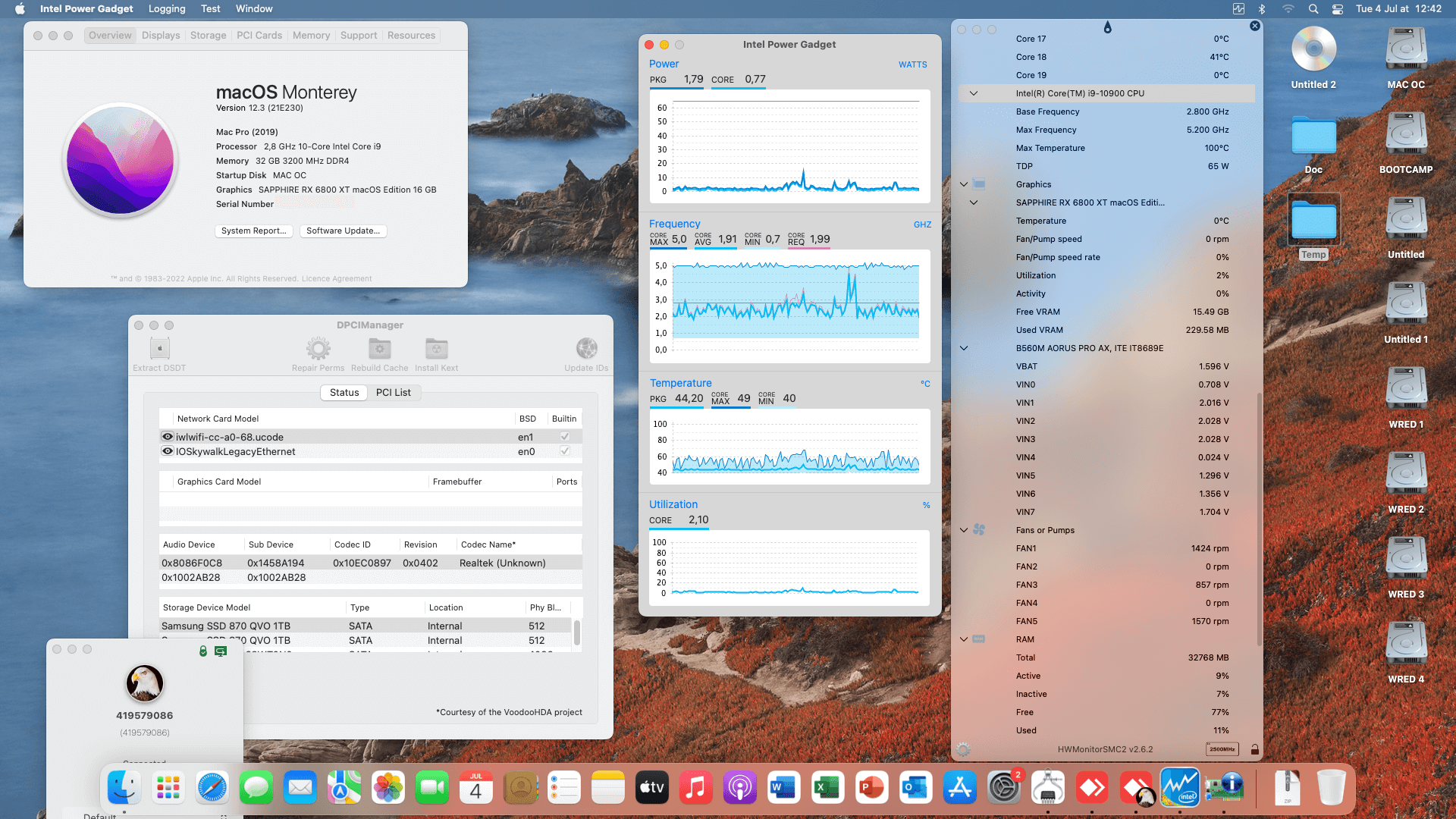This screenshot has height=819, width=1456.
Task: Switch to Storage tab in About This Mac
Action: click(x=208, y=36)
